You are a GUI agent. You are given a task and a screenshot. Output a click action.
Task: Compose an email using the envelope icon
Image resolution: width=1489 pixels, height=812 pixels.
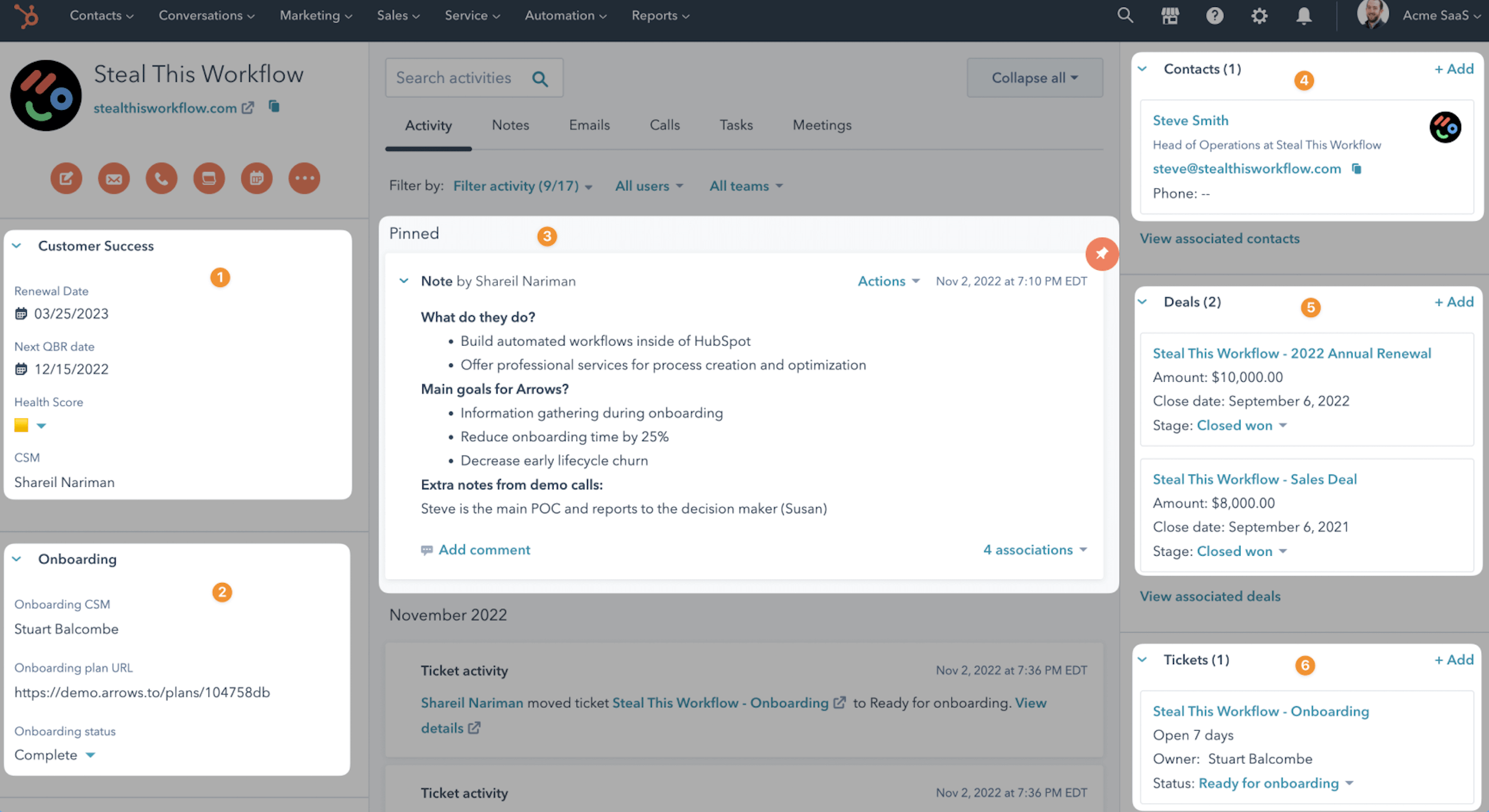113,178
